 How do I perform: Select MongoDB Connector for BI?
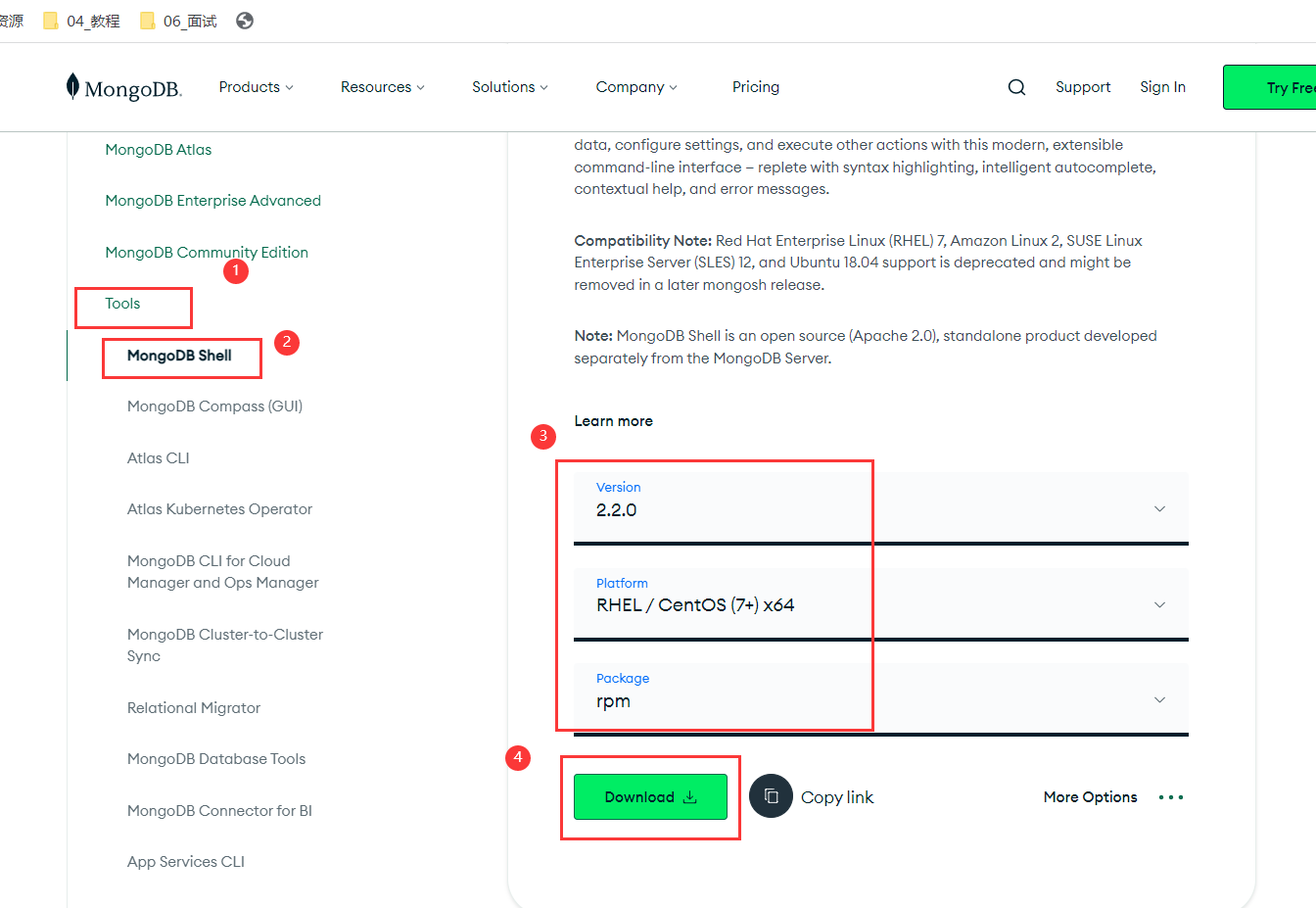(x=219, y=811)
